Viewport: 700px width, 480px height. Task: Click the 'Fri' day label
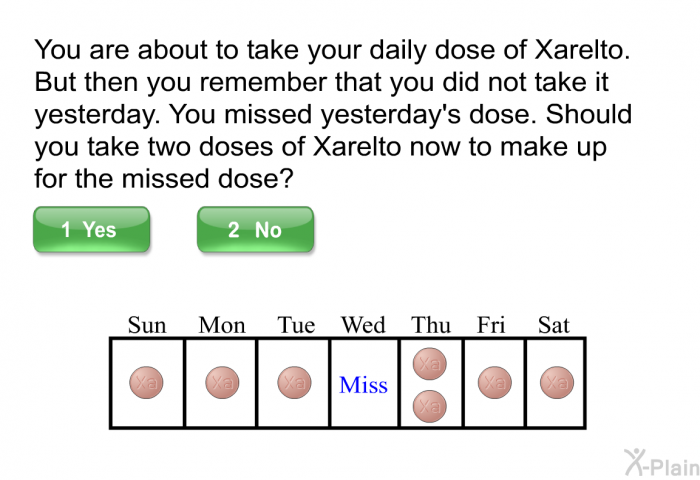(x=491, y=325)
